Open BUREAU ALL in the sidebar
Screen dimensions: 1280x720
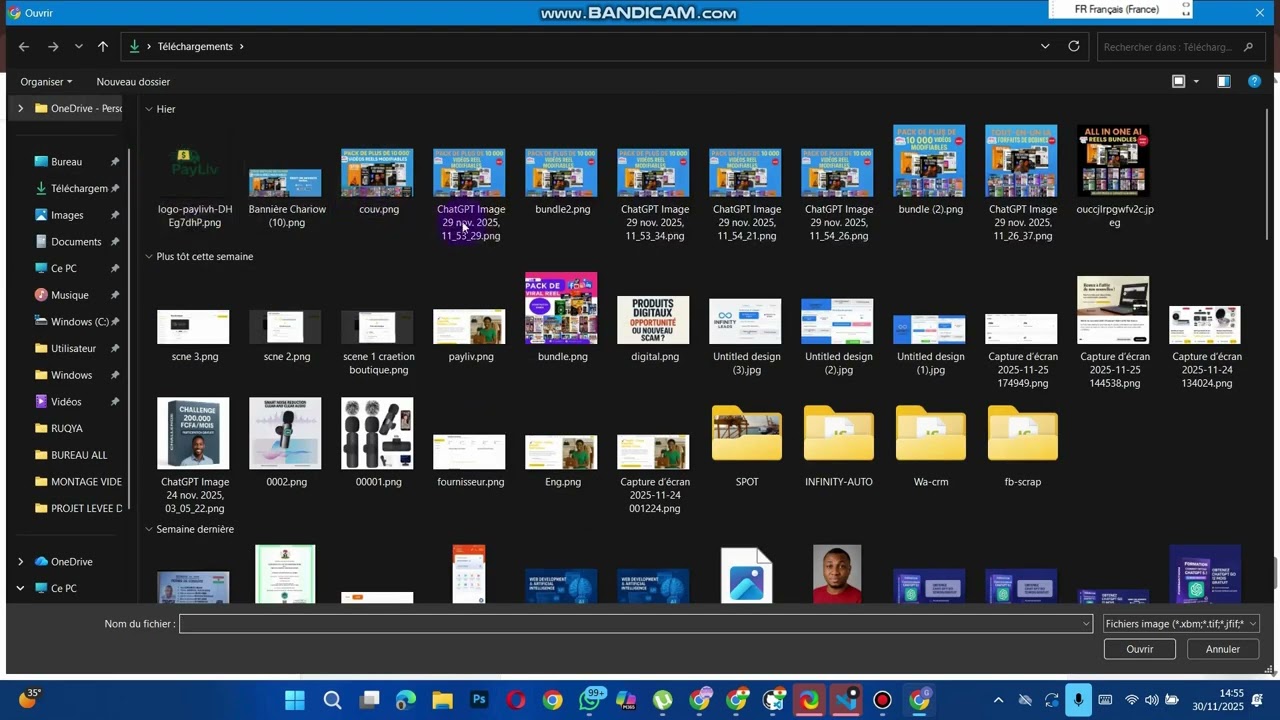pyautogui.click(x=78, y=455)
